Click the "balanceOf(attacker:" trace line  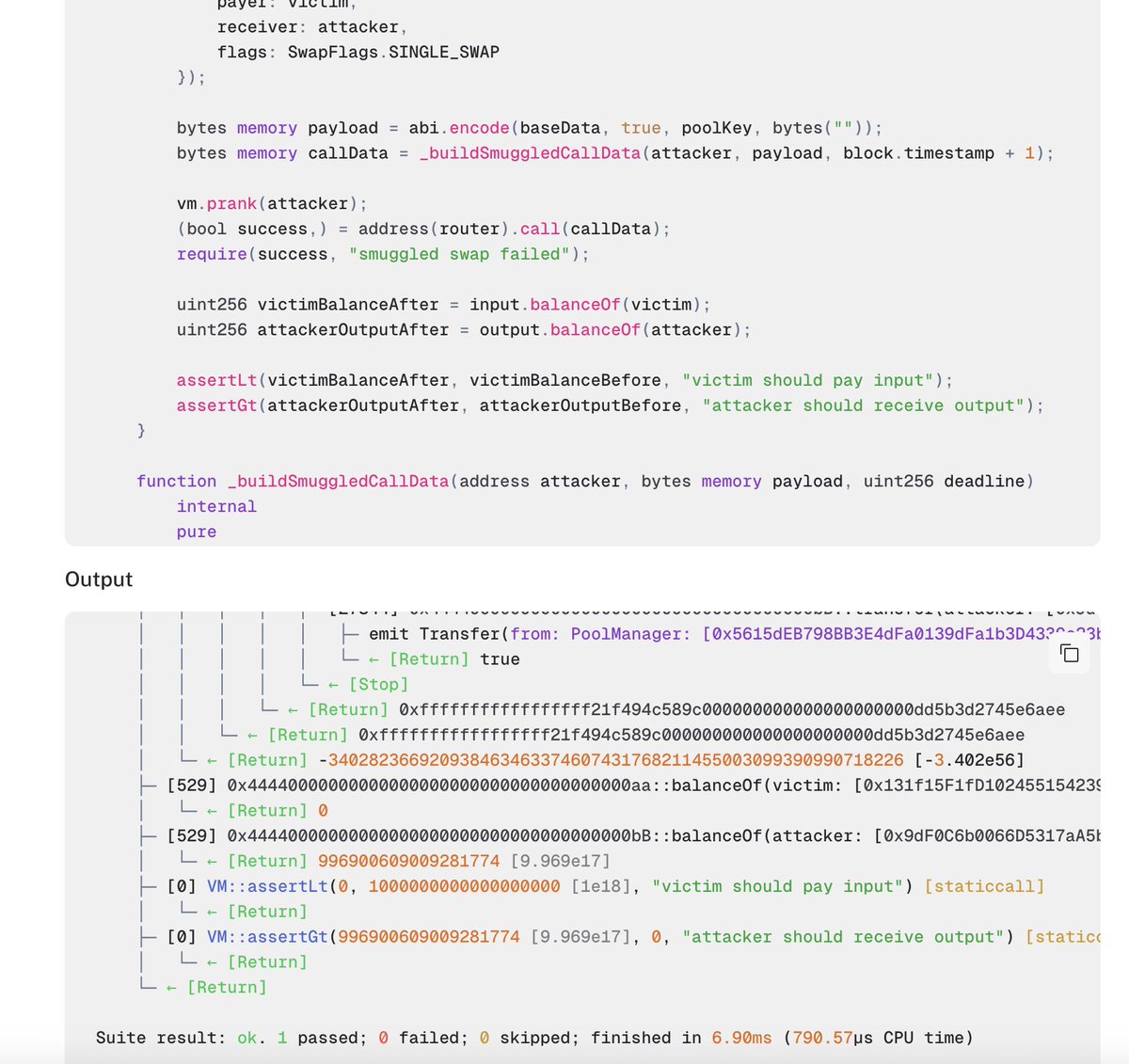pos(620,835)
